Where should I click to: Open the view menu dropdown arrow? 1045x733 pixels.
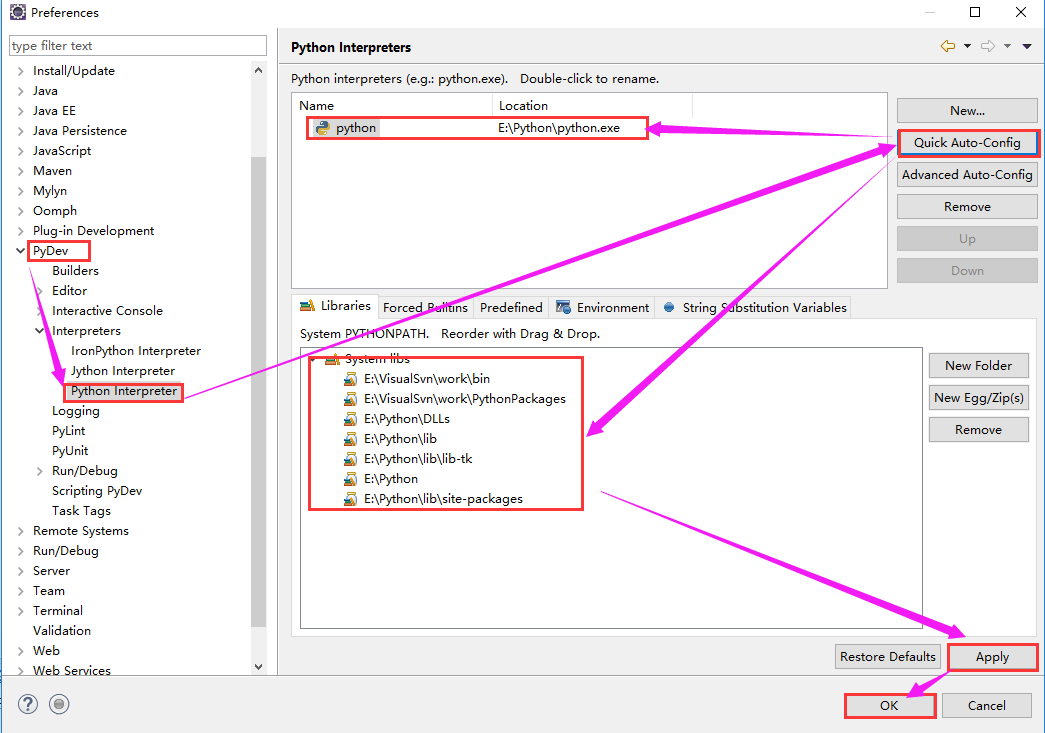pos(1028,46)
